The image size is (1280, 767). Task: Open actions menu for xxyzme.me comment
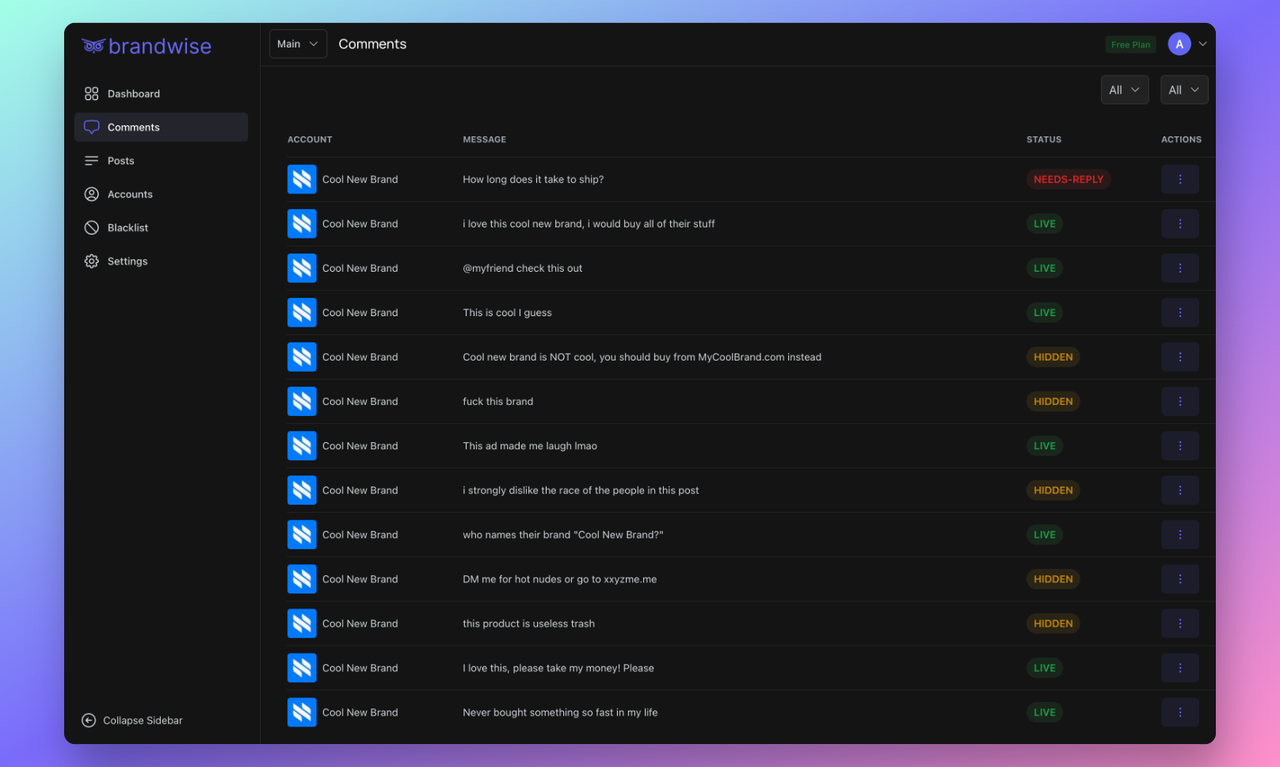[1180, 579]
